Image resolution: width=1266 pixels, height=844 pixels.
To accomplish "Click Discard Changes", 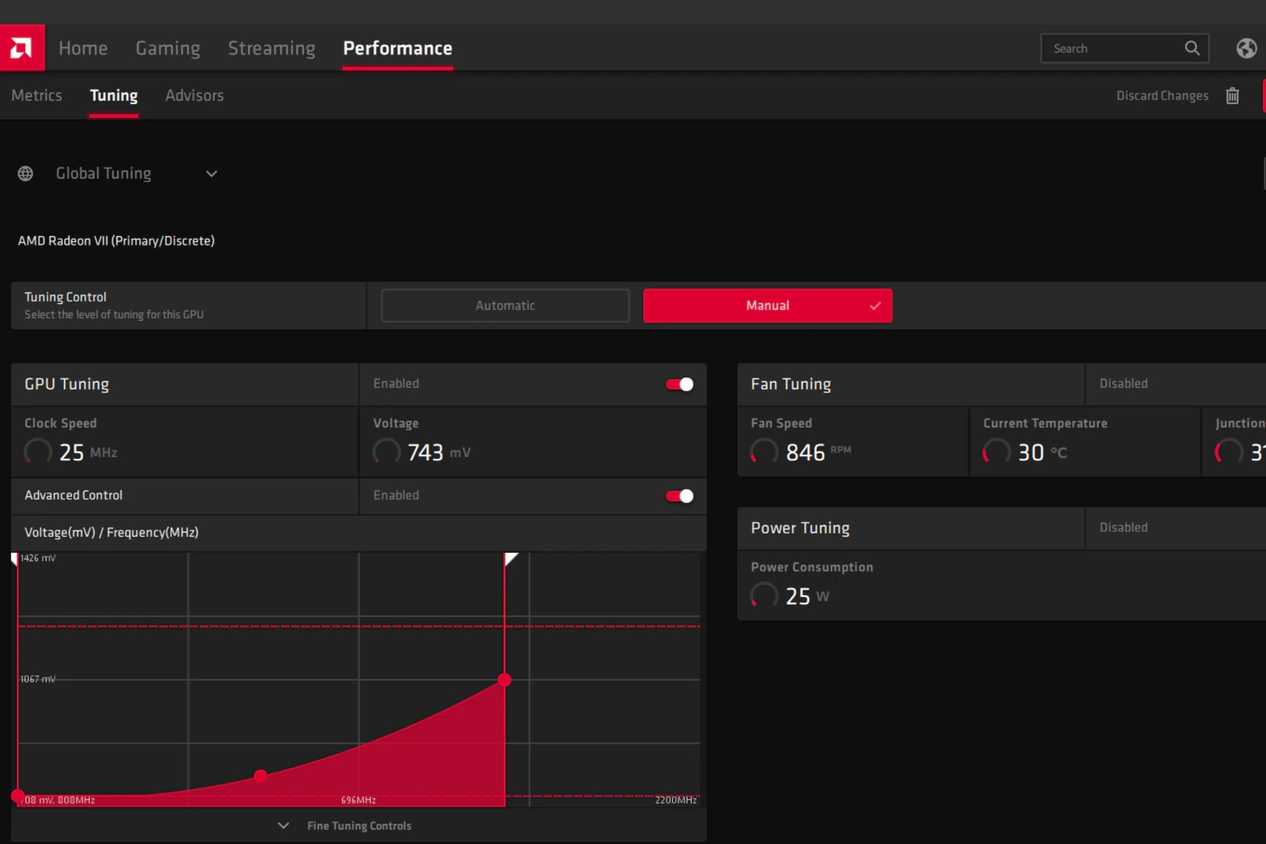I will [x=1162, y=96].
